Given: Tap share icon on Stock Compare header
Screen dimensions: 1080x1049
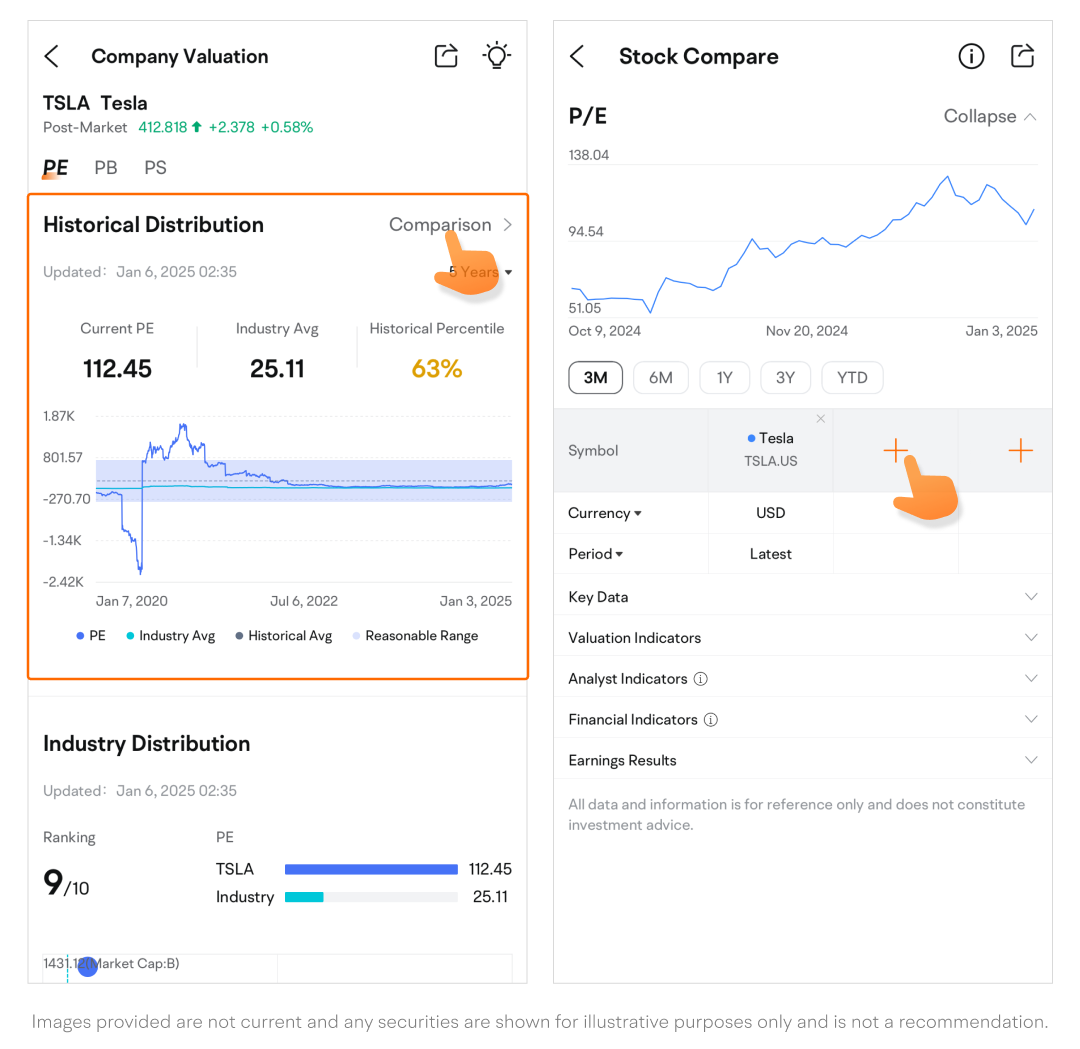Looking at the screenshot, I should pyautogui.click(x=1022, y=56).
